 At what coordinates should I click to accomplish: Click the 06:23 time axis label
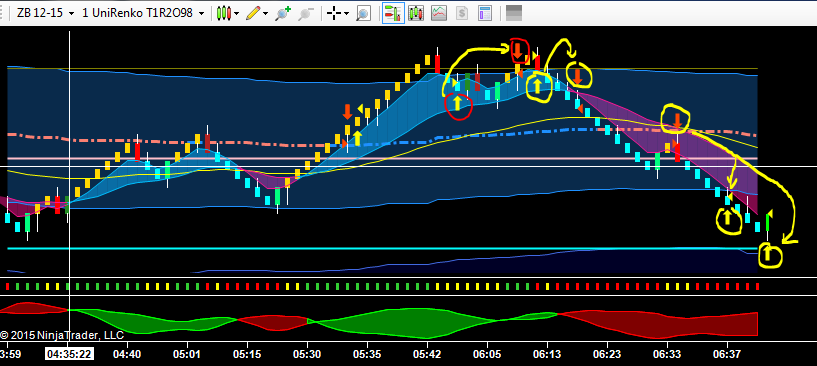608,355
